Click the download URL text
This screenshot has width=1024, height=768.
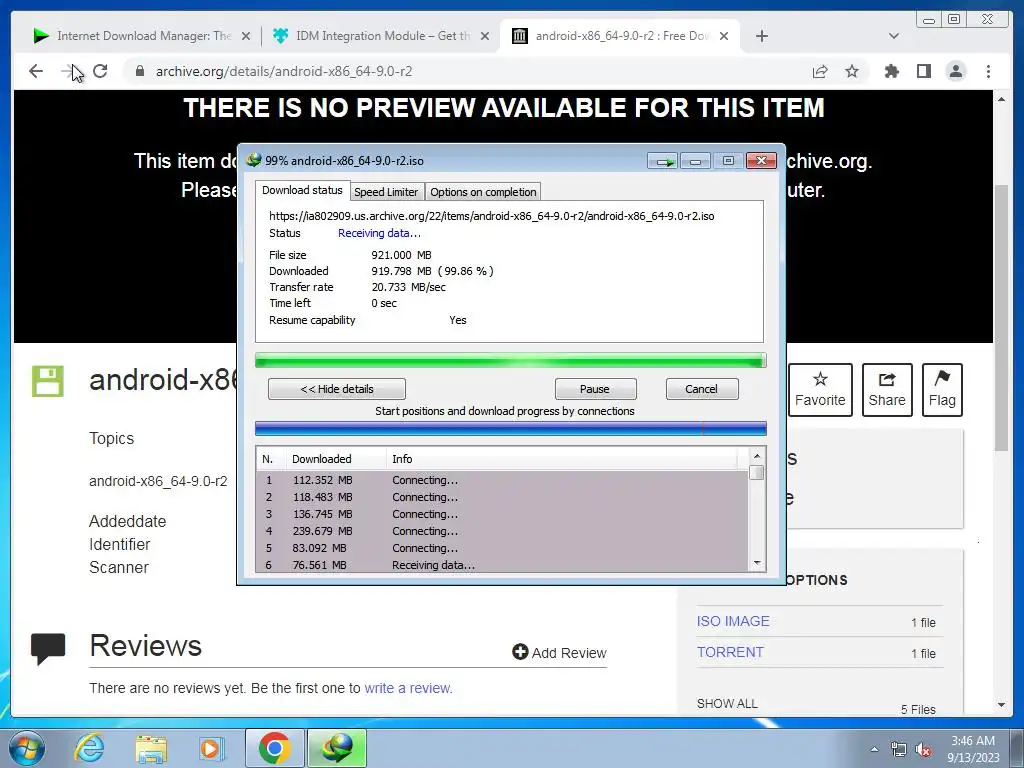(x=491, y=216)
